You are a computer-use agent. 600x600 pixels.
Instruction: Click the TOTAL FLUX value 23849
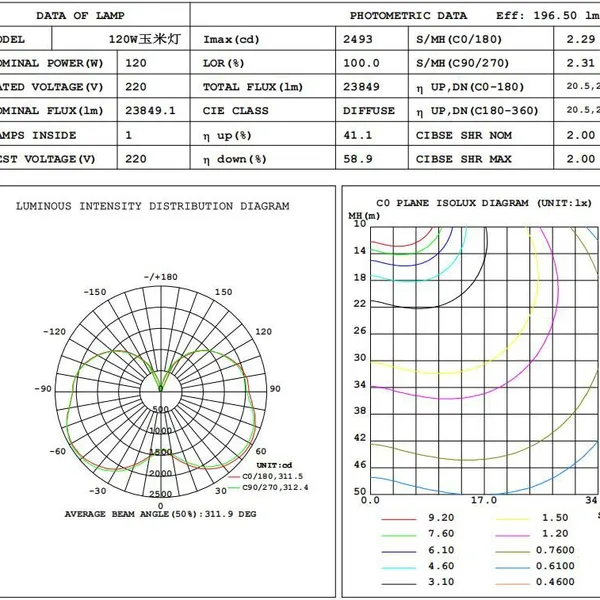click(361, 87)
